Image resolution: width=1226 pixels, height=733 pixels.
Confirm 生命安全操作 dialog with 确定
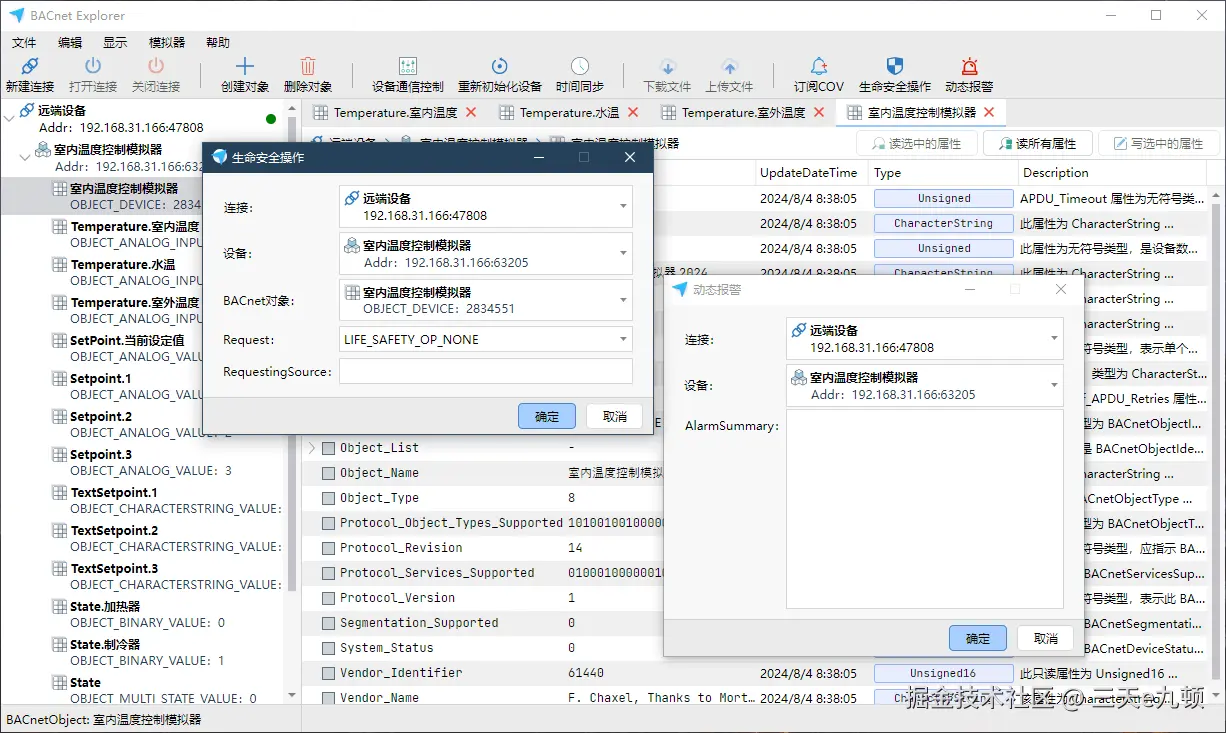pyautogui.click(x=547, y=416)
